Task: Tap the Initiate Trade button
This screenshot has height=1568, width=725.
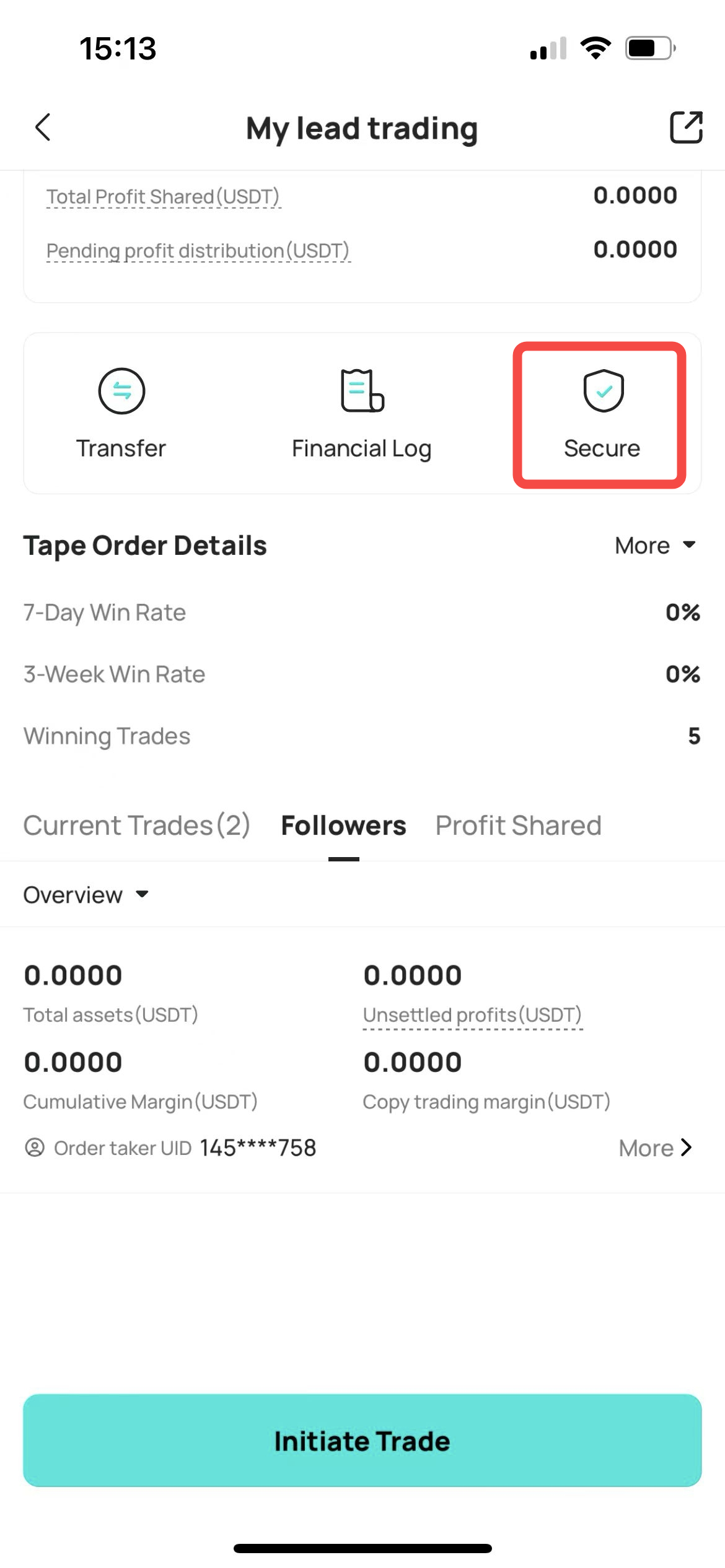Action: pos(362,1440)
